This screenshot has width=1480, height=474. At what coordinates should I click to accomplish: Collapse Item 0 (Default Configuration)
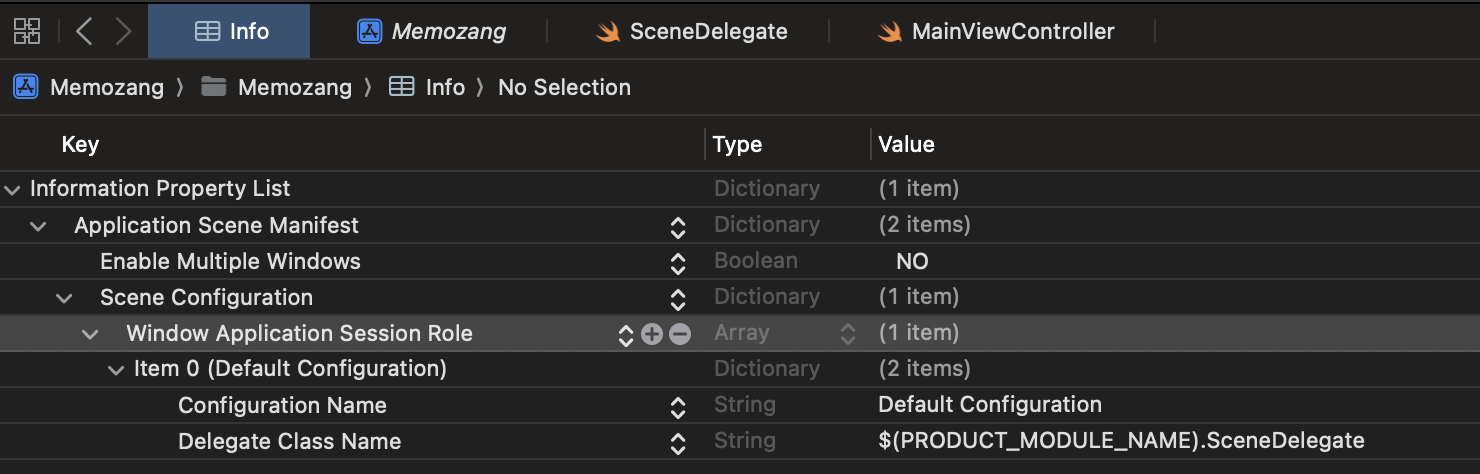point(115,370)
